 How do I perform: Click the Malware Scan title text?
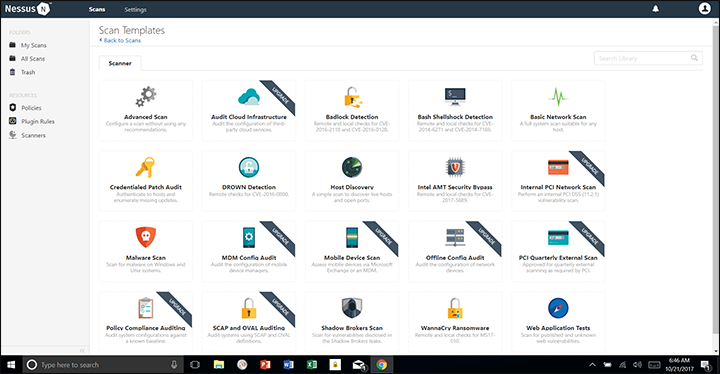(146, 258)
